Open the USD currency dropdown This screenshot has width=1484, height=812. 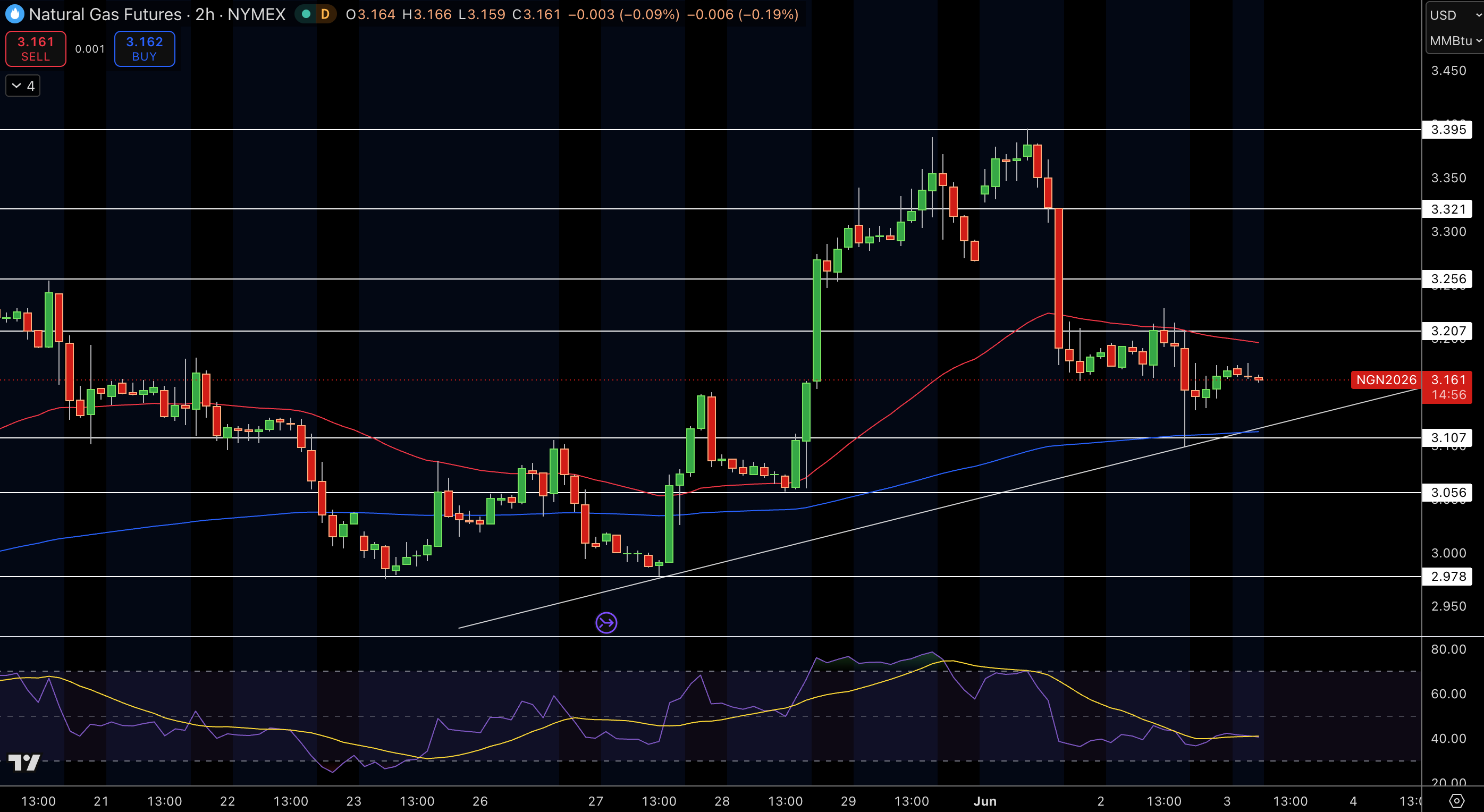(x=1454, y=15)
